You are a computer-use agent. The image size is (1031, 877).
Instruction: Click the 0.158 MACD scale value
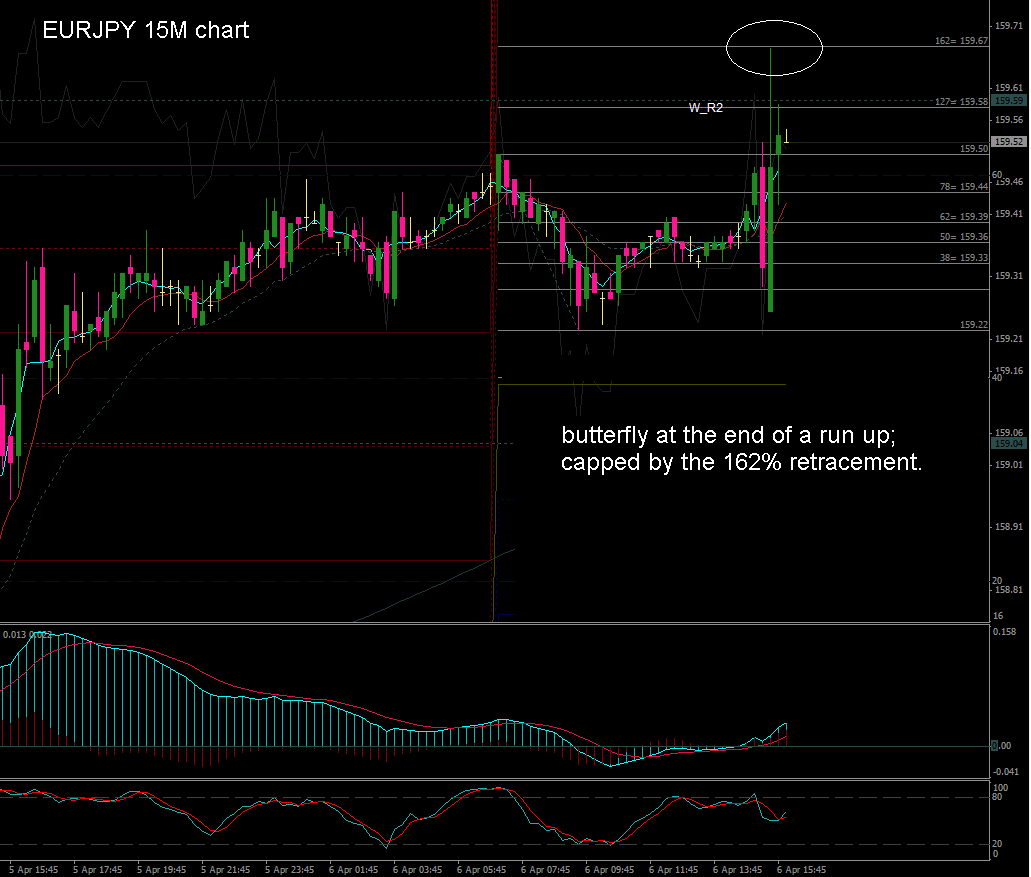[1005, 632]
